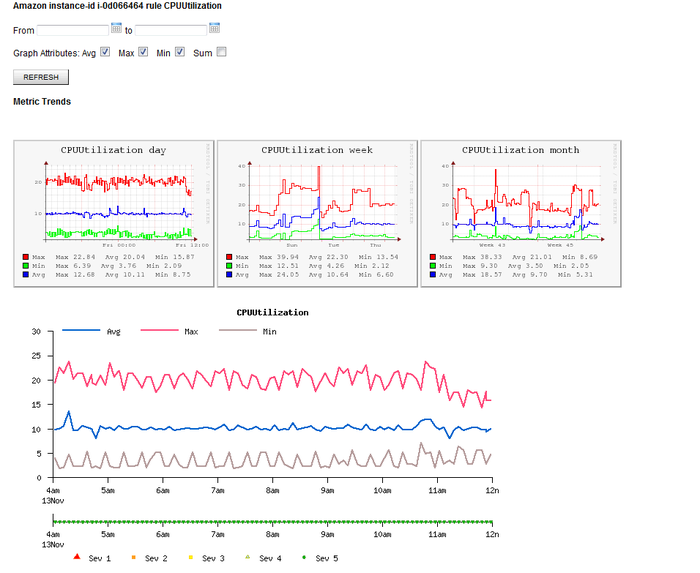
Task: Click the green Sev 5 dot icon
Action: (x=304, y=557)
